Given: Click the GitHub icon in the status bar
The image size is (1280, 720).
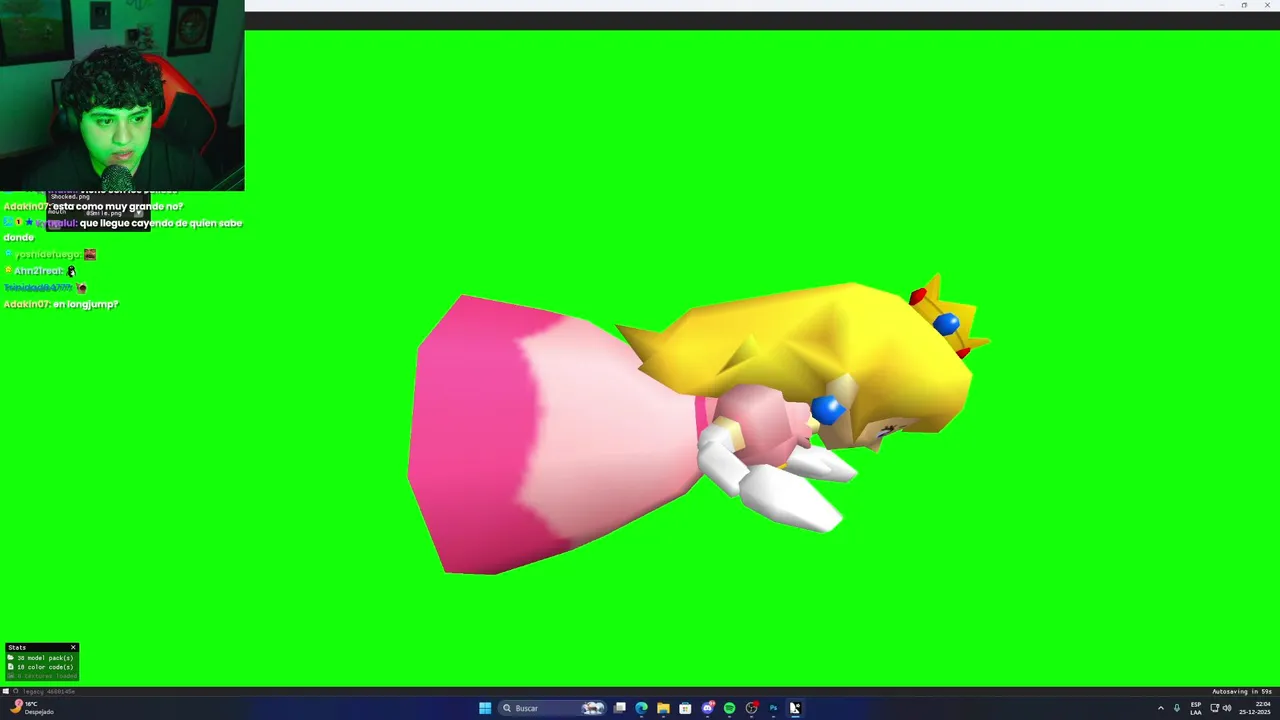Looking at the screenshot, I should tap(15, 691).
